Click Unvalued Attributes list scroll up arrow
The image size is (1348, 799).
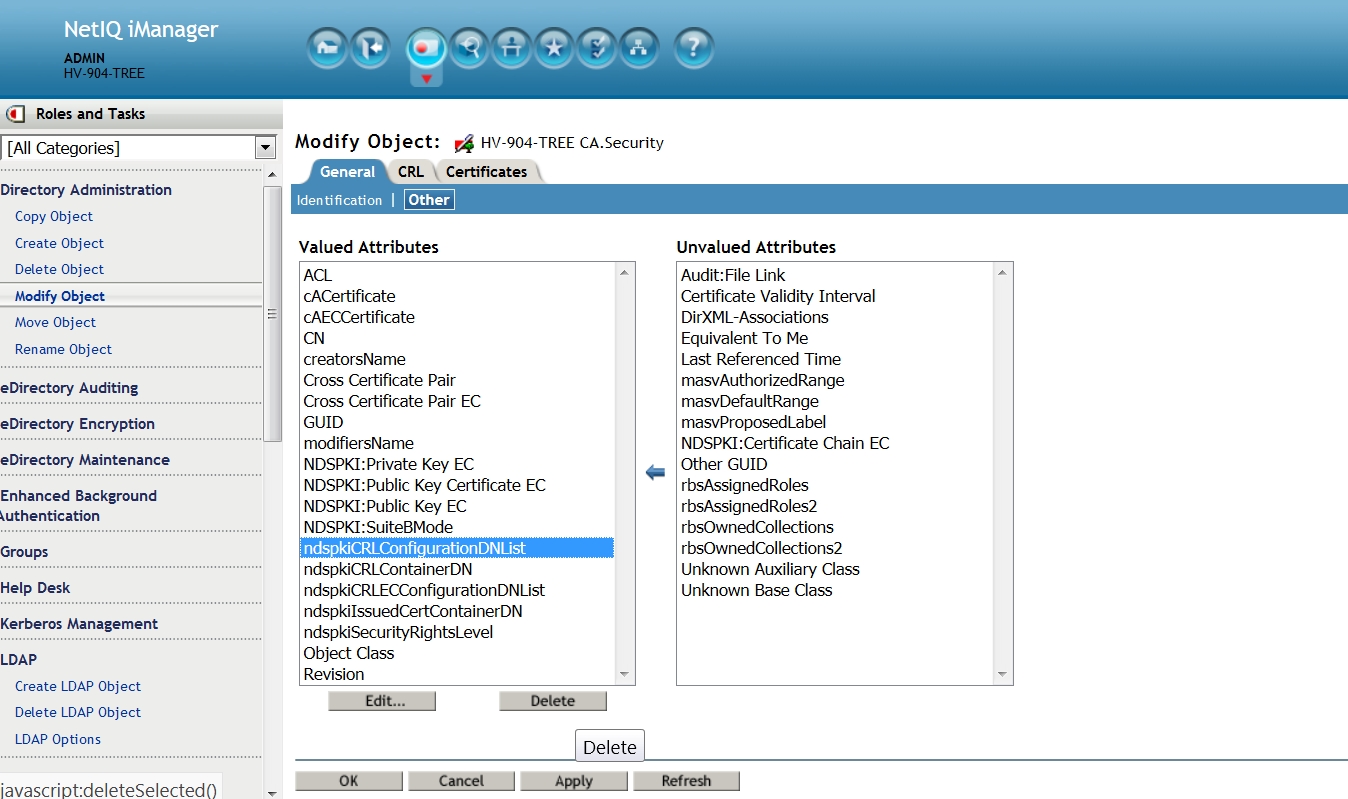coord(1002,272)
